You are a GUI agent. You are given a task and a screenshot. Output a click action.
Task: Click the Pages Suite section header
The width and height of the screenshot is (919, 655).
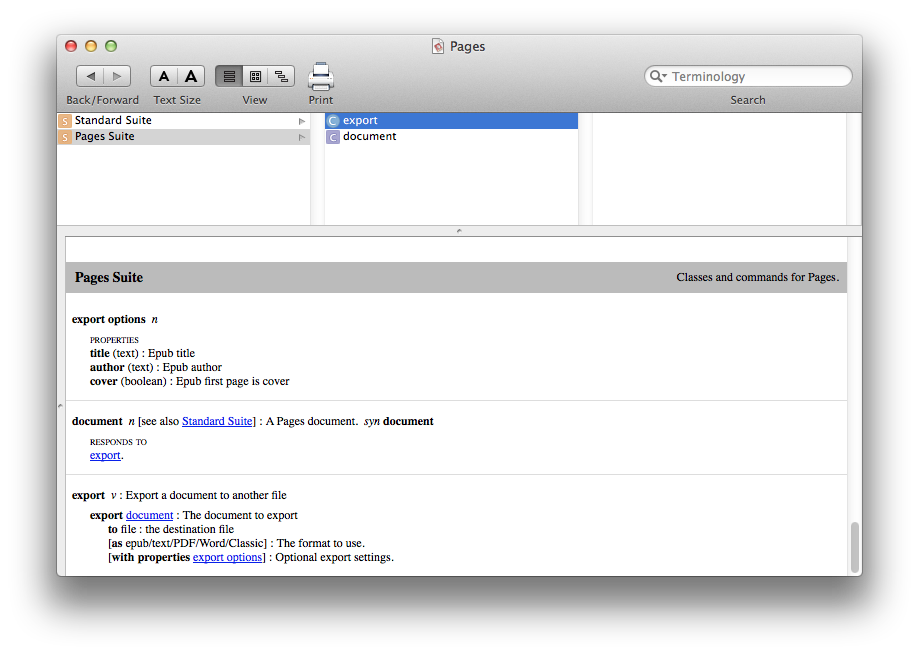coord(456,277)
